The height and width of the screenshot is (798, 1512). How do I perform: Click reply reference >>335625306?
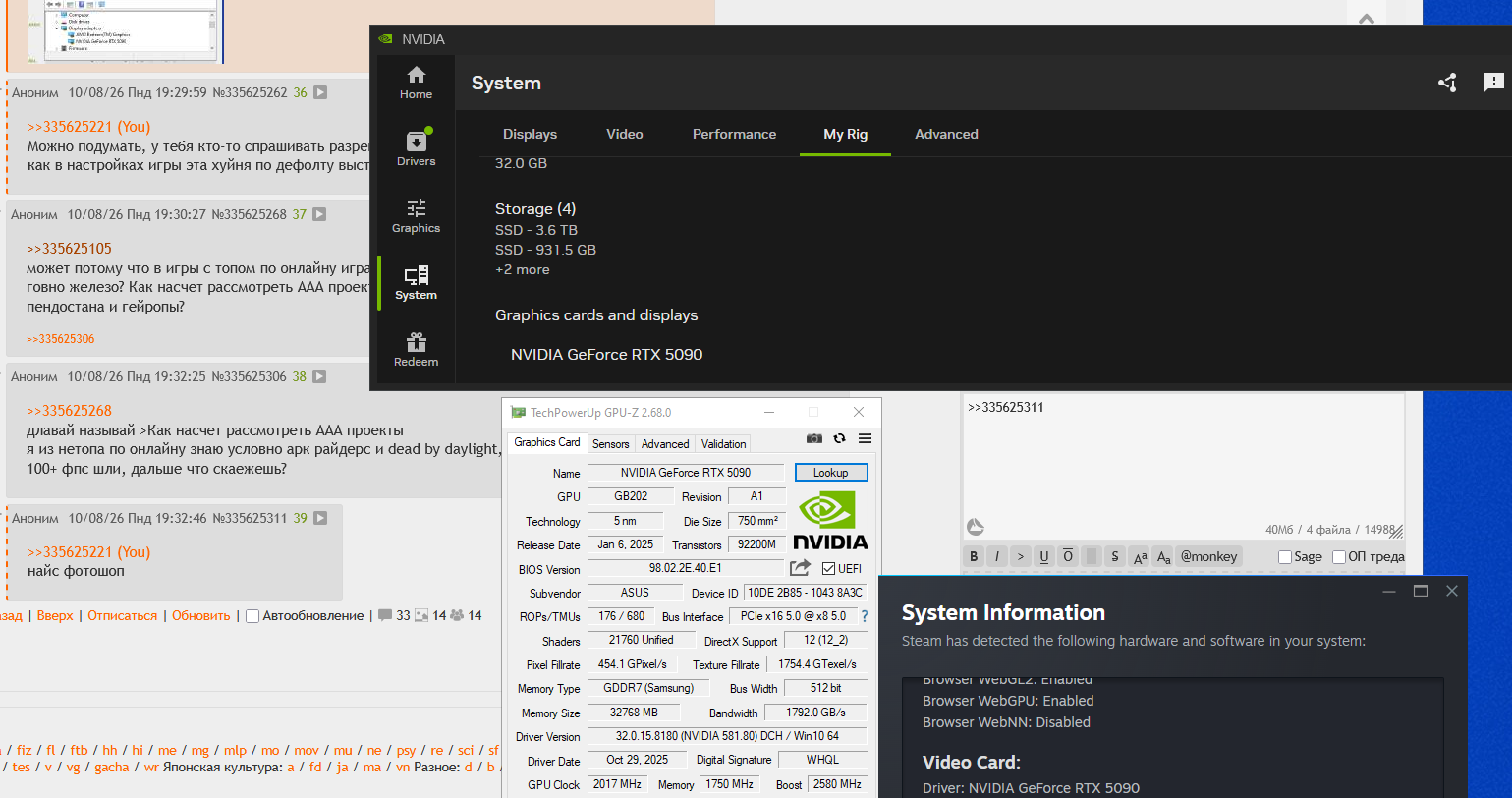61,339
